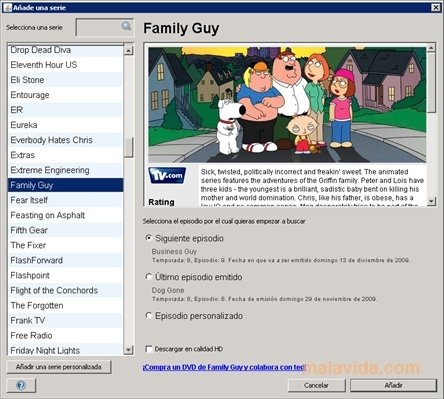Image resolution: width=444 pixels, height=399 pixels.
Task: Select Fear Itself in series list
Action: tap(65, 200)
